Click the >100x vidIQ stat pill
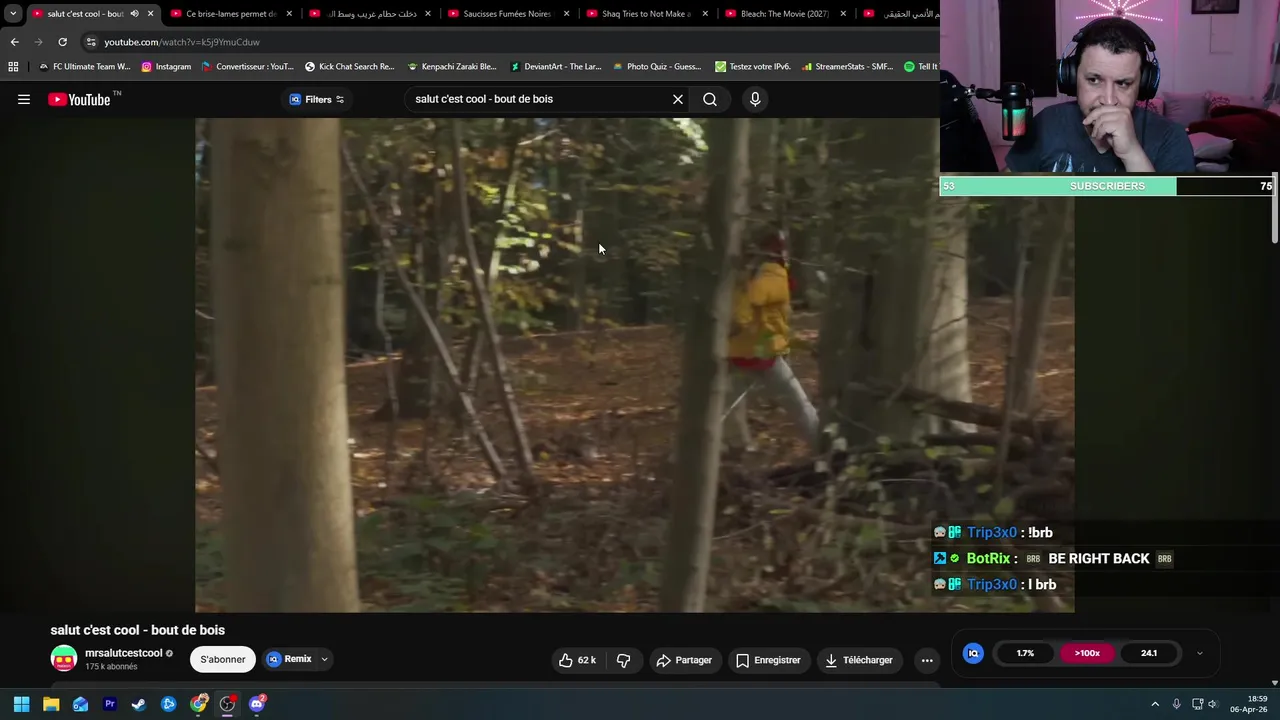 tap(1087, 653)
